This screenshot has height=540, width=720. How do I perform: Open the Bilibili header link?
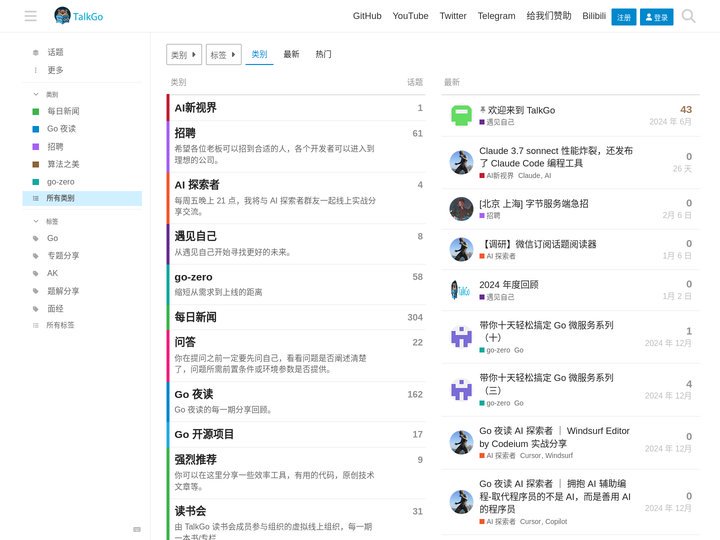coord(594,16)
